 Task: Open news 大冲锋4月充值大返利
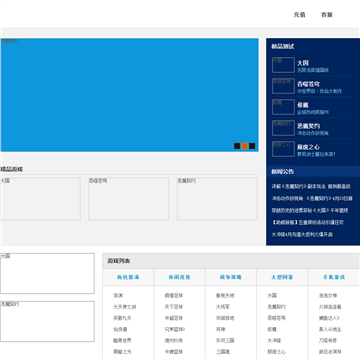coord(302,234)
